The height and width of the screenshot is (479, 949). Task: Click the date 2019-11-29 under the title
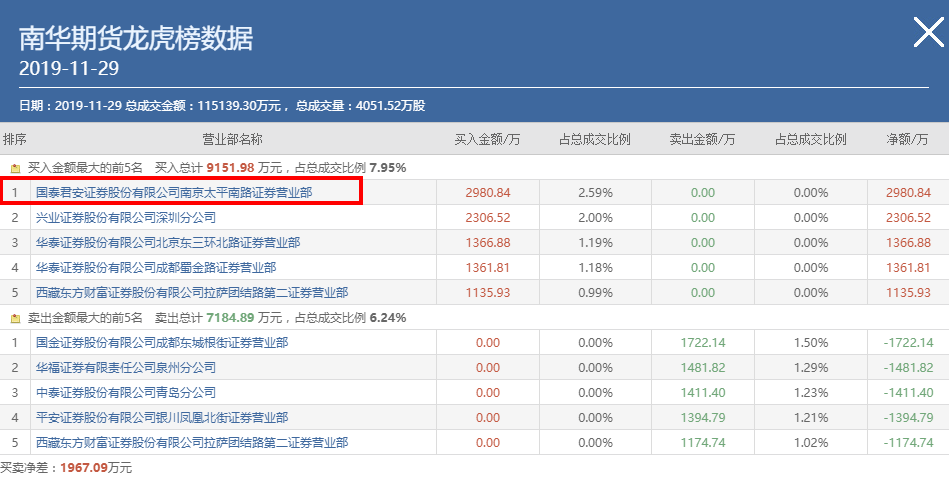point(69,68)
